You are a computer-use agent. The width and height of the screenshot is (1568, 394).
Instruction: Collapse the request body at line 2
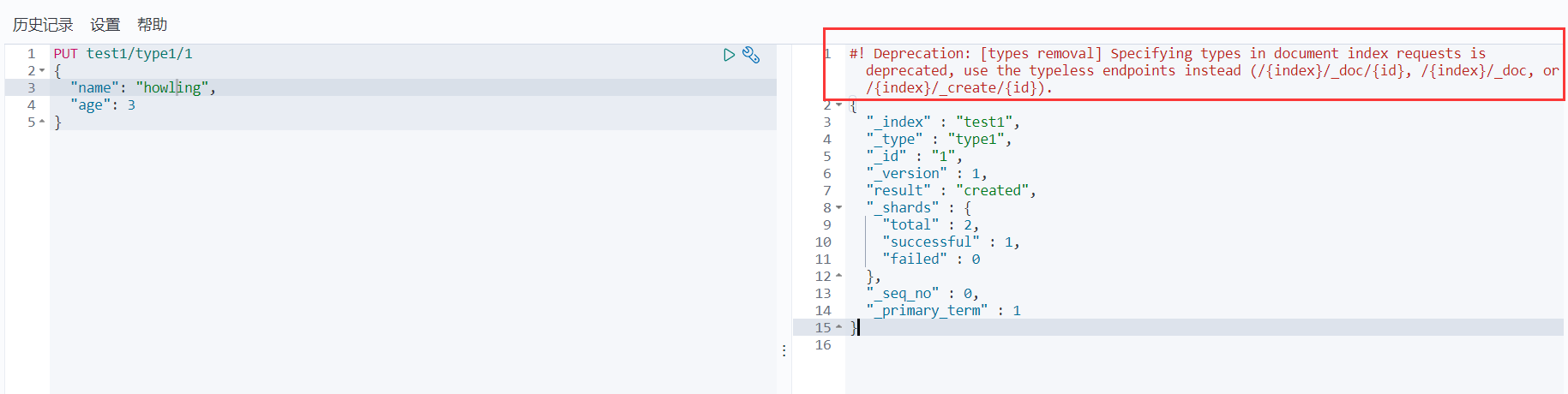[x=42, y=71]
